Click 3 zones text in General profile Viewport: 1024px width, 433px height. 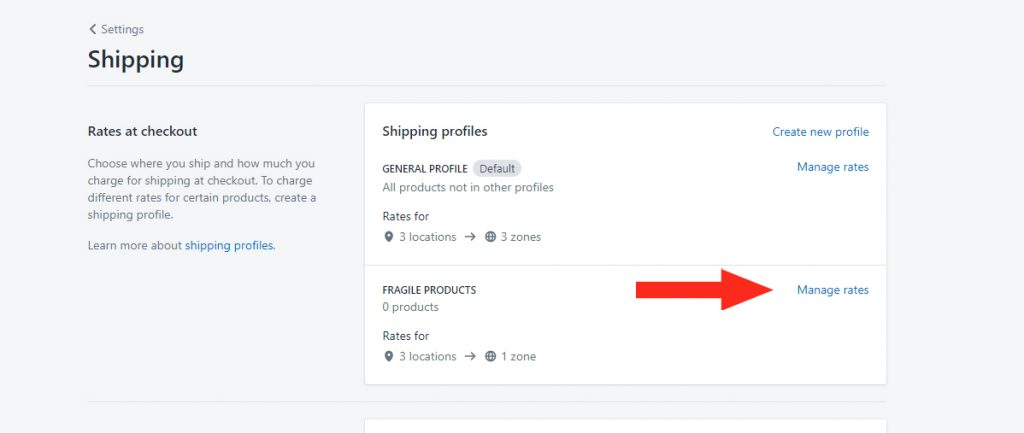coord(521,237)
